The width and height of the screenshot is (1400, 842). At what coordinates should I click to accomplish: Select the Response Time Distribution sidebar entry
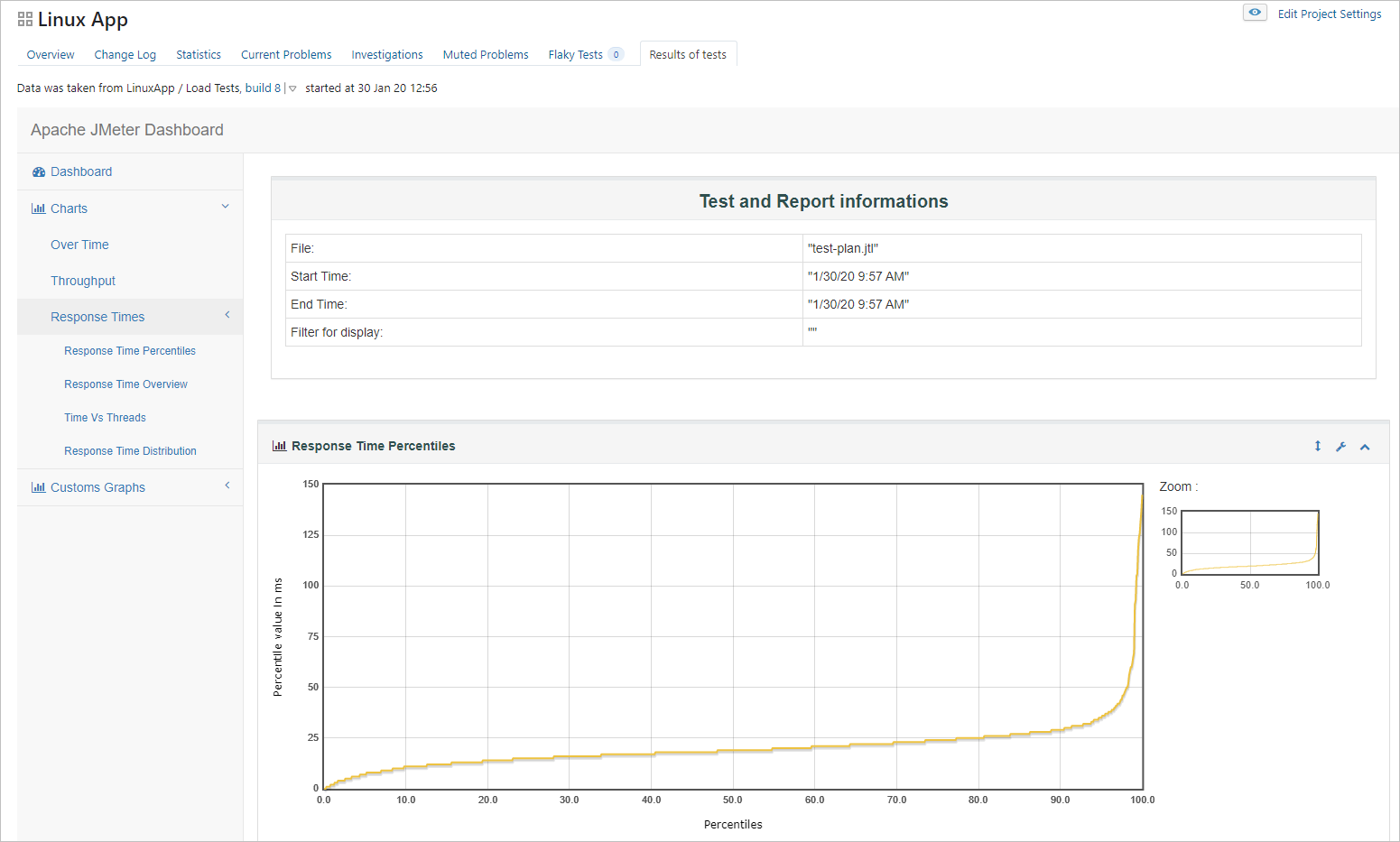tap(130, 450)
